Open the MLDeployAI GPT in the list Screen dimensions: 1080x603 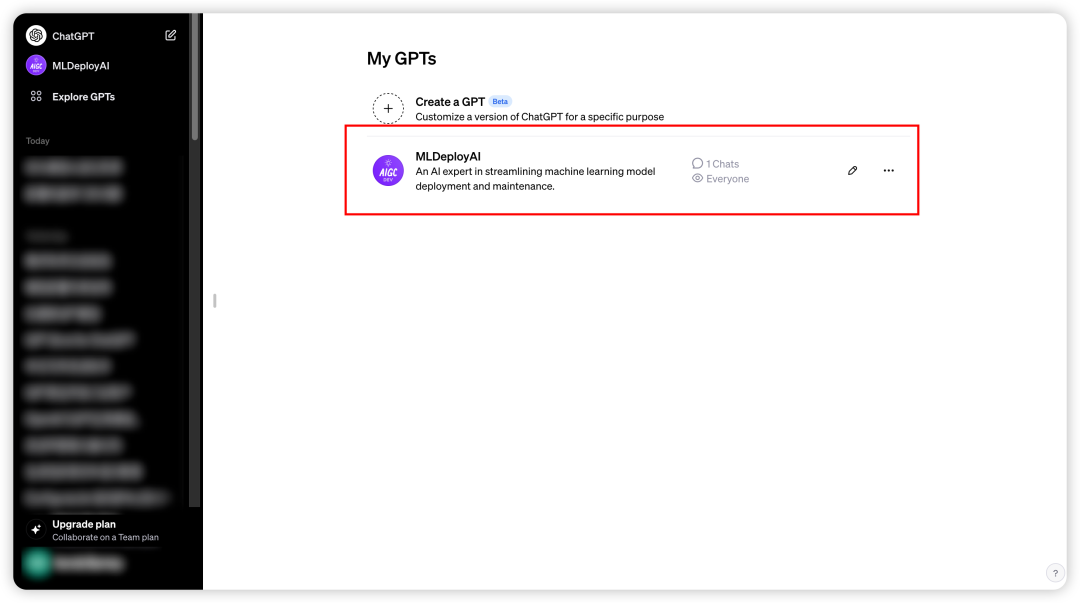pos(448,156)
